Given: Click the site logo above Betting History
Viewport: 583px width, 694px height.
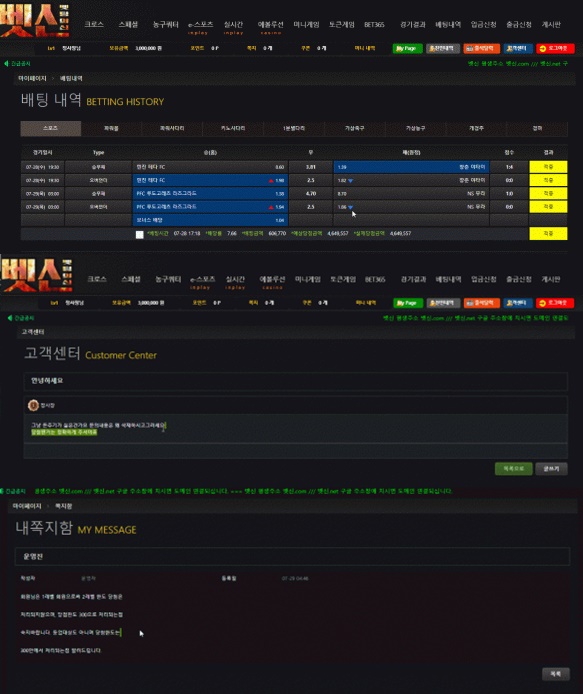Looking at the screenshot, I should point(35,20).
